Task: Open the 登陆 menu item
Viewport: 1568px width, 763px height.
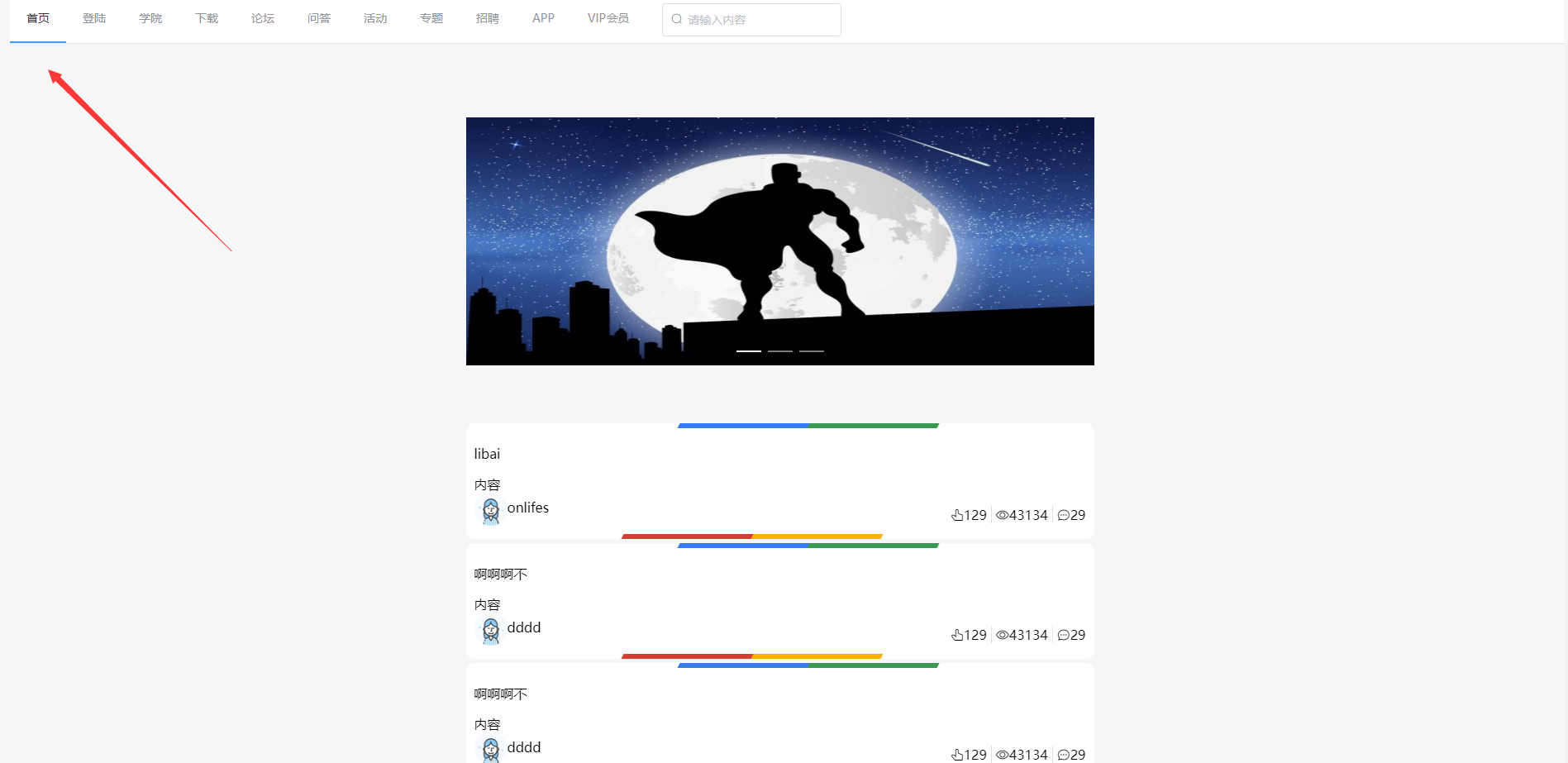Action: (x=94, y=18)
